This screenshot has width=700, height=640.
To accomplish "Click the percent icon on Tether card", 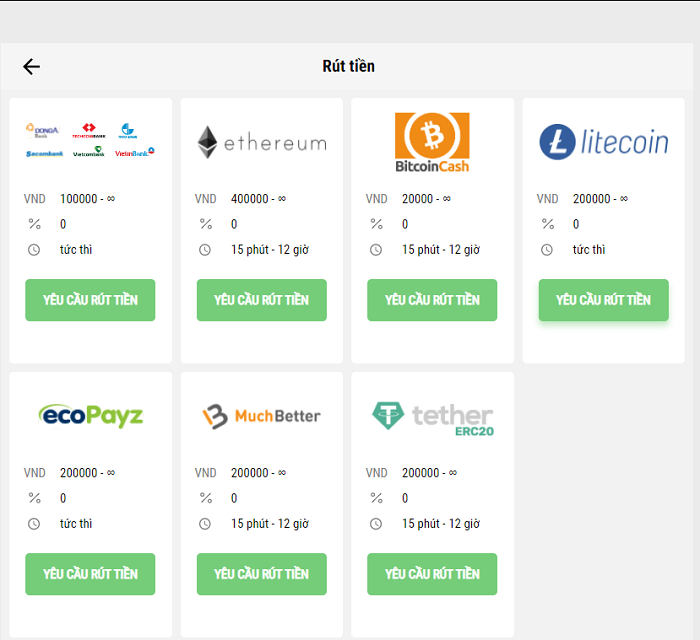I will [376, 498].
